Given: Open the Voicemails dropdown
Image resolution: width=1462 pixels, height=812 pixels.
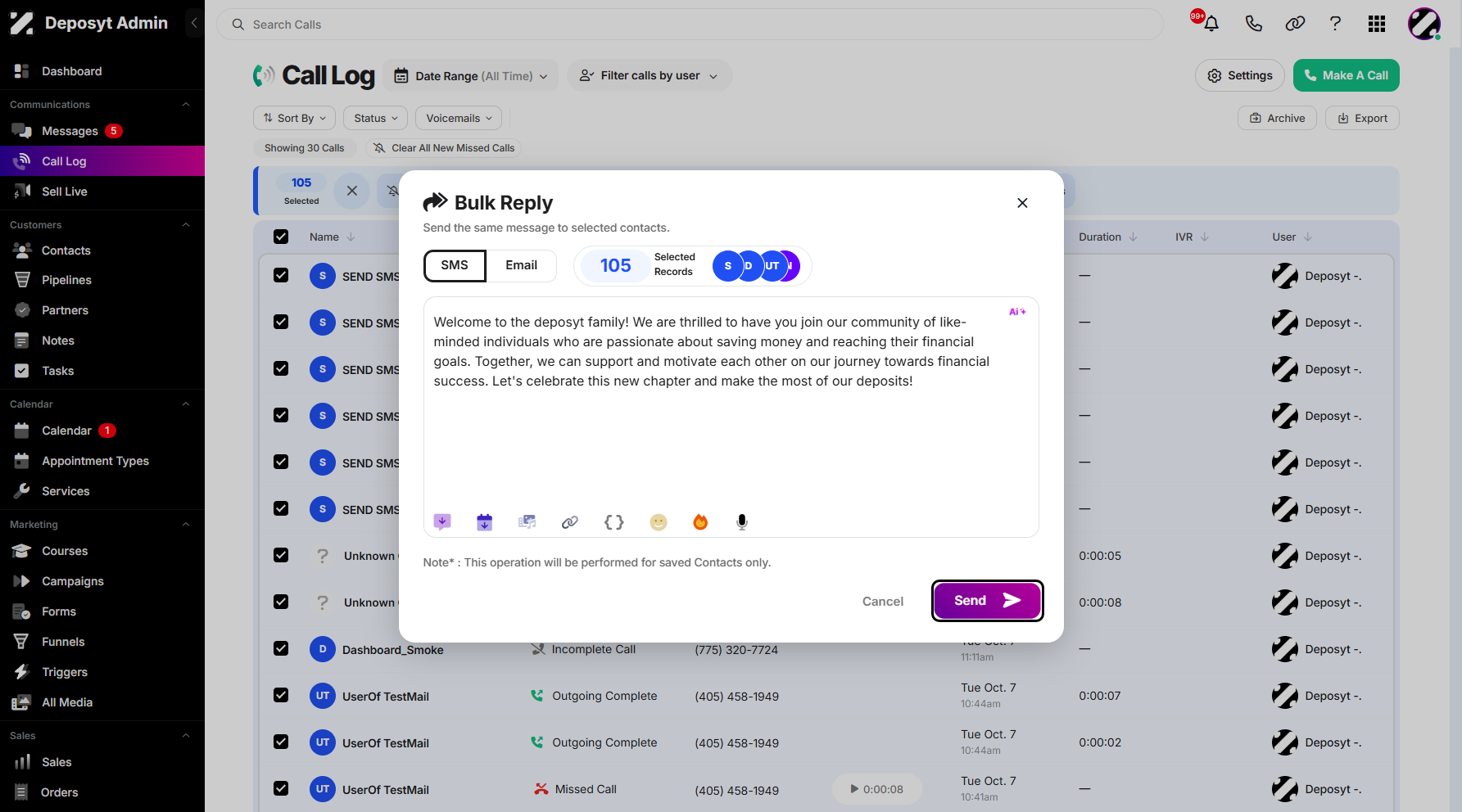Looking at the screenshot, I should tap(459, 118).
